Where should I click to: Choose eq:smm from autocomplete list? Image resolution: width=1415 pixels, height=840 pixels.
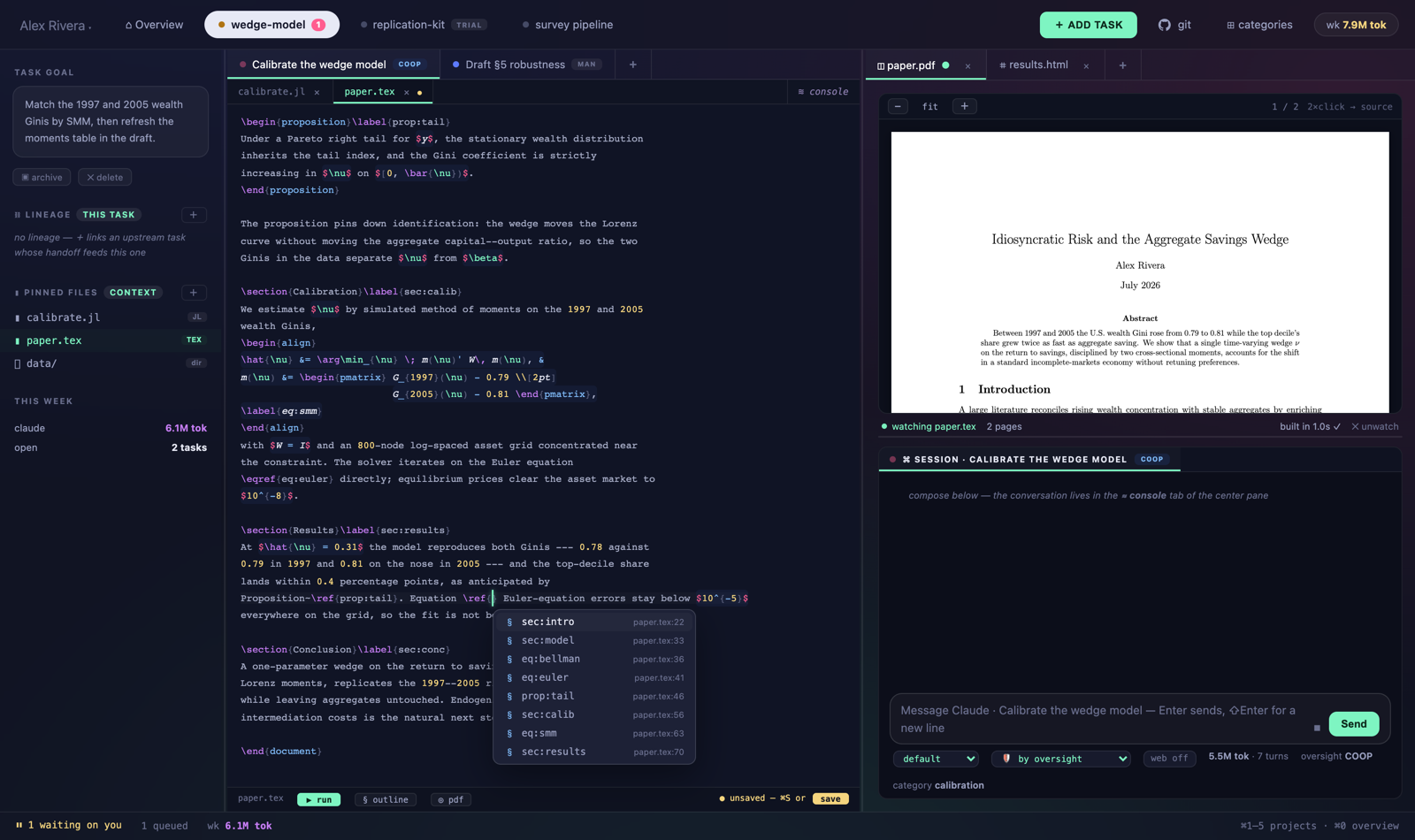pyautogui.click(x=594, y=733)
